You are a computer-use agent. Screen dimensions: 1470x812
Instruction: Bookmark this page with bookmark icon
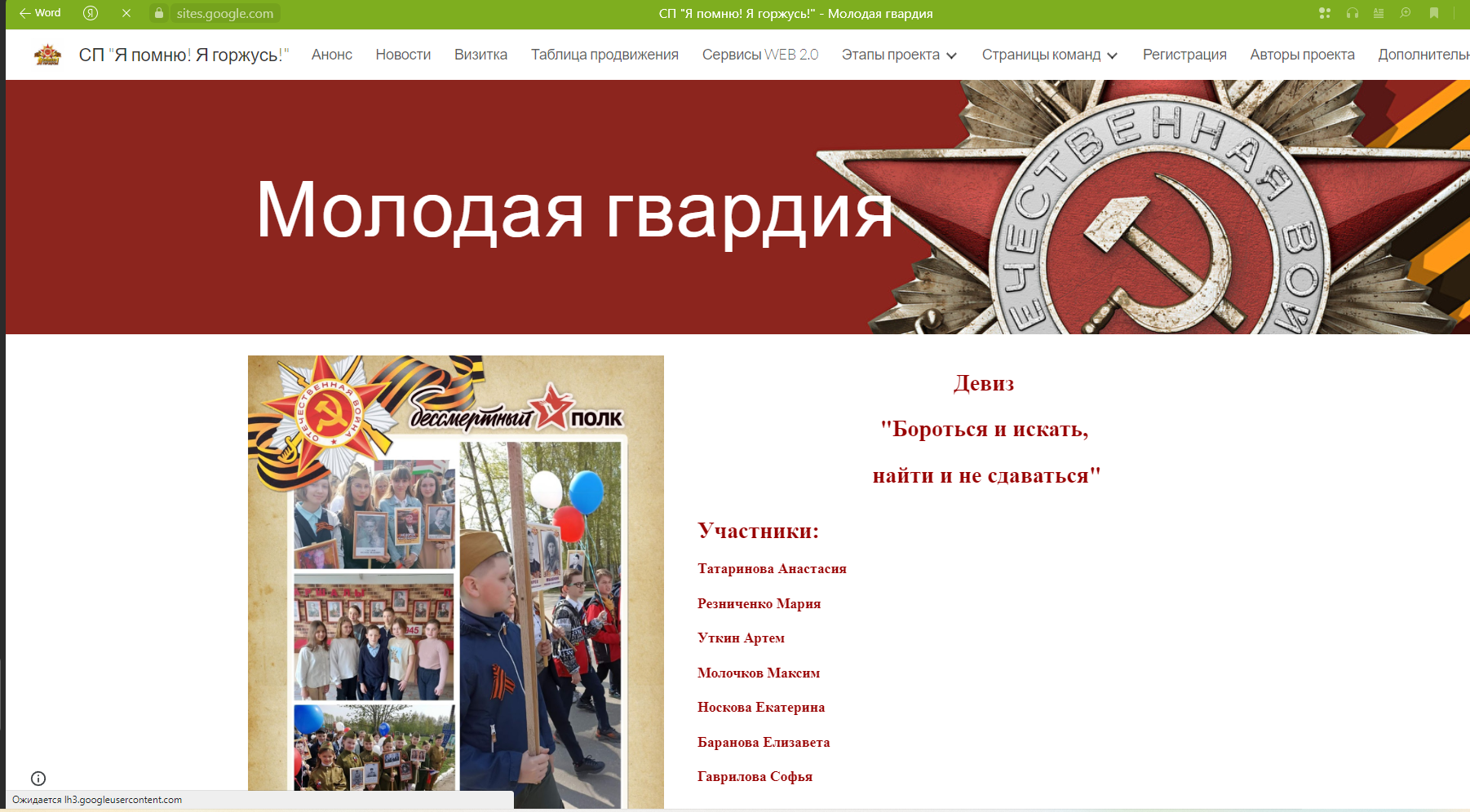coord(1433,13)
